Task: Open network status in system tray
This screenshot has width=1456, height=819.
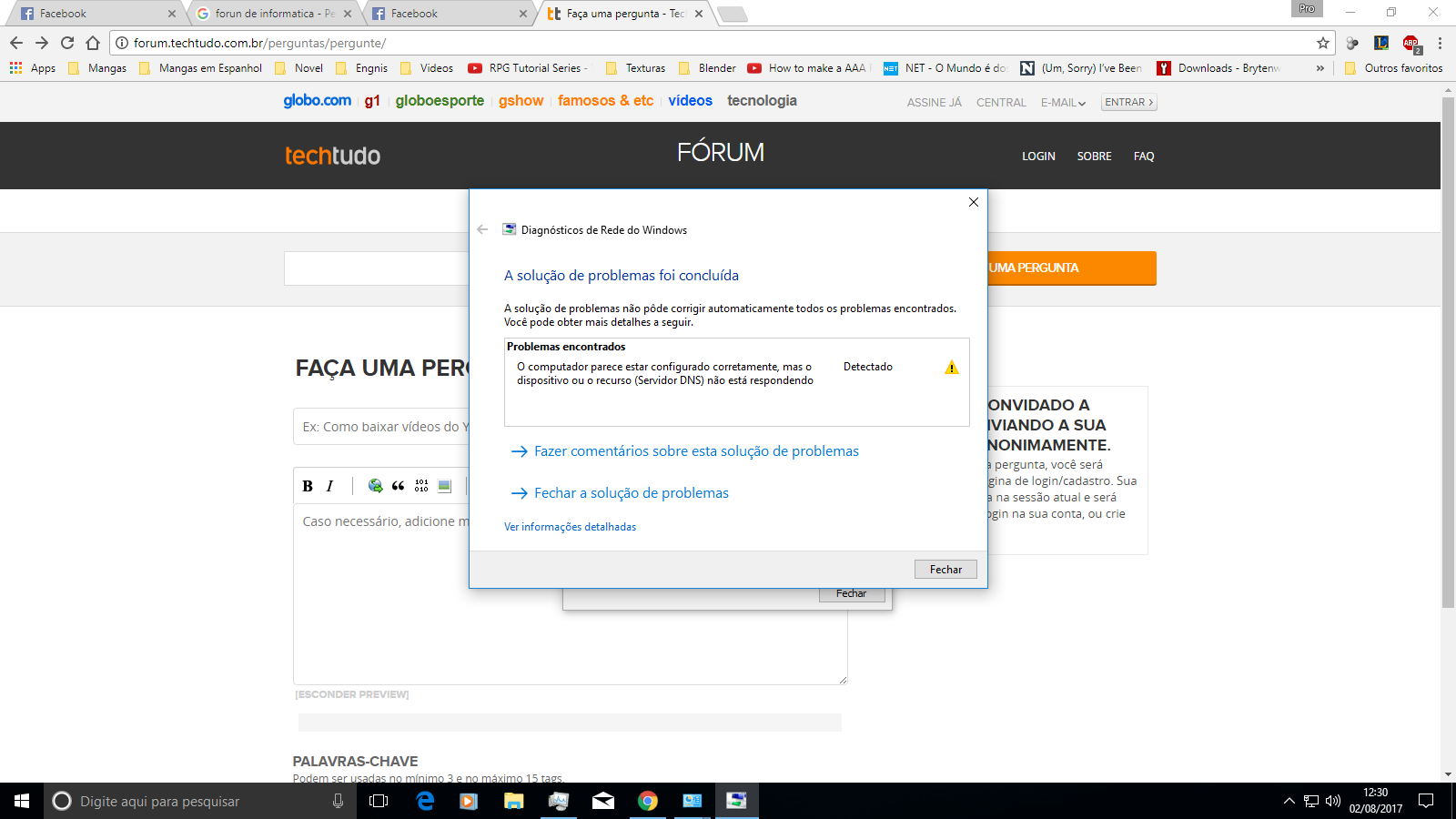Action: 1311,801
